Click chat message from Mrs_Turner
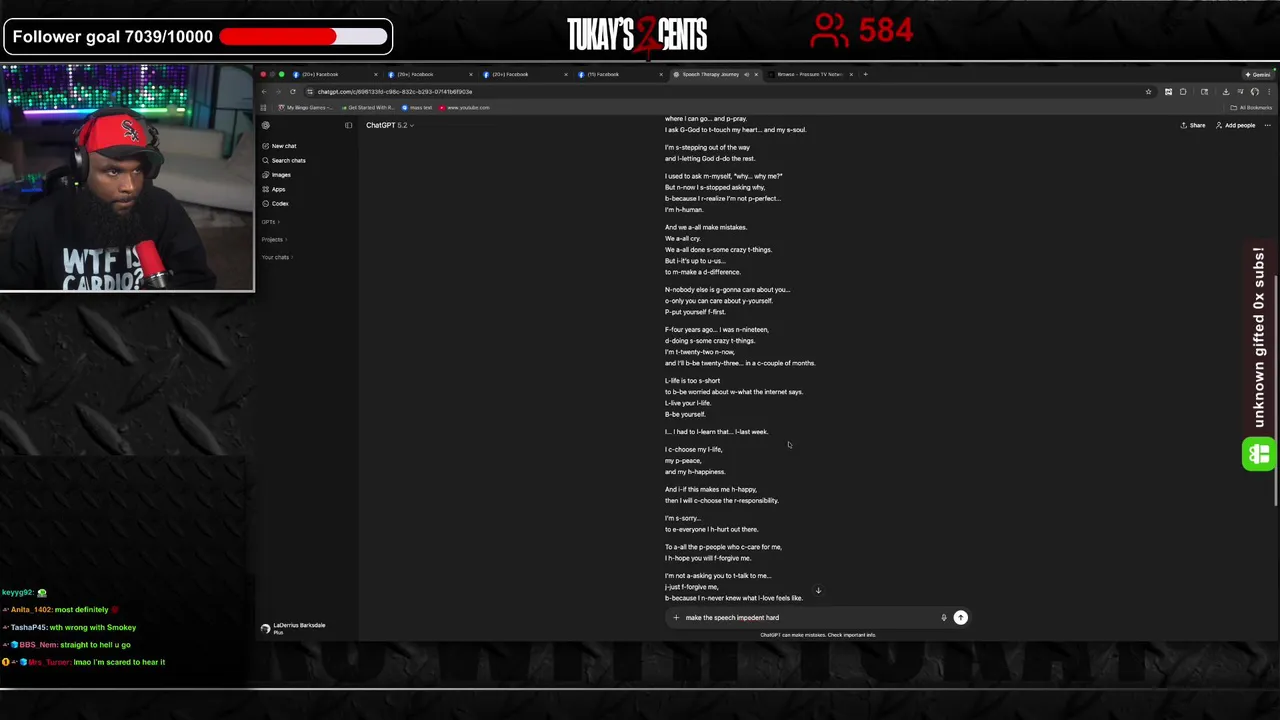The image size is (1280, 720). click(84, 662)
